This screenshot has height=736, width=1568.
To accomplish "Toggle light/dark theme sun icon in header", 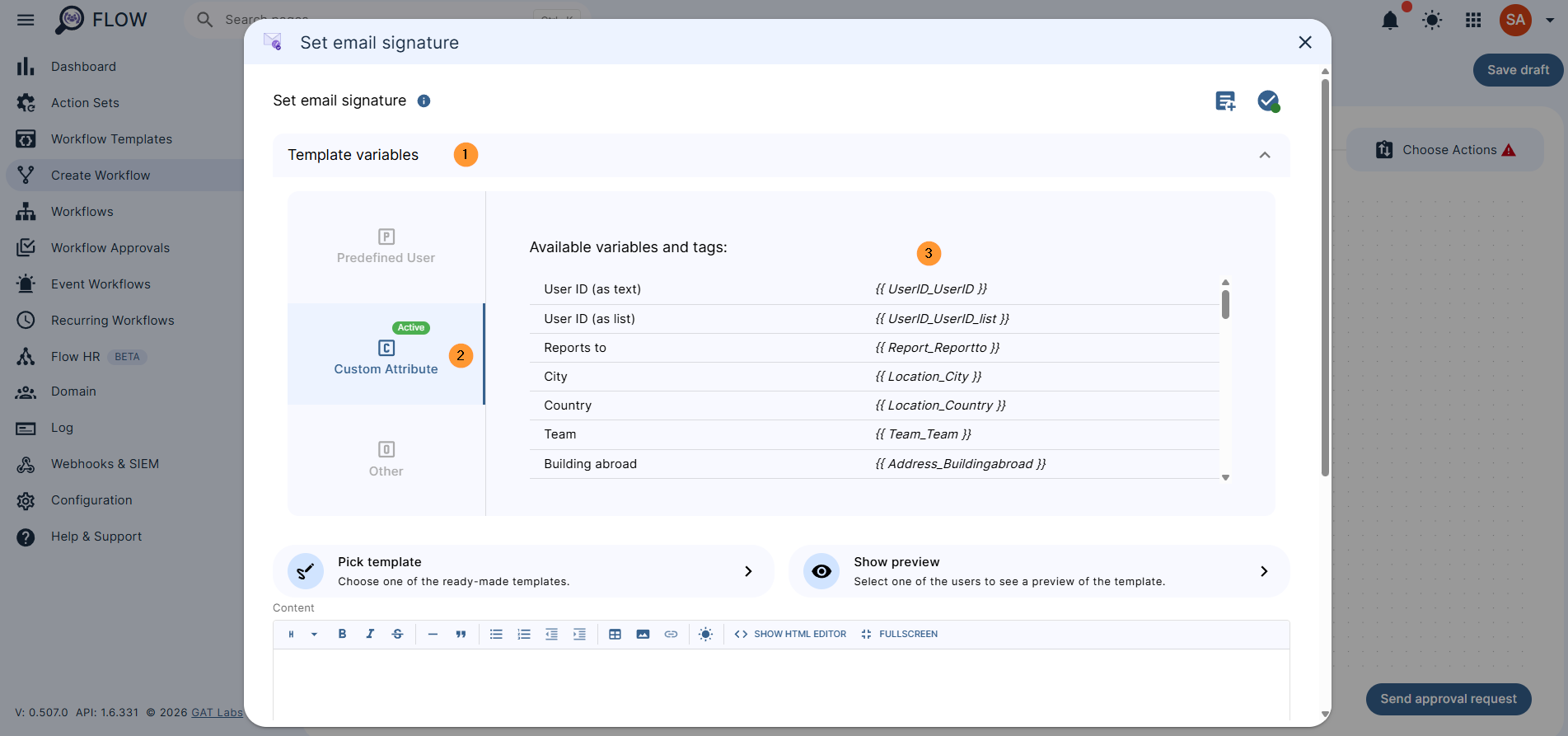I will [x=1432, y=20].
